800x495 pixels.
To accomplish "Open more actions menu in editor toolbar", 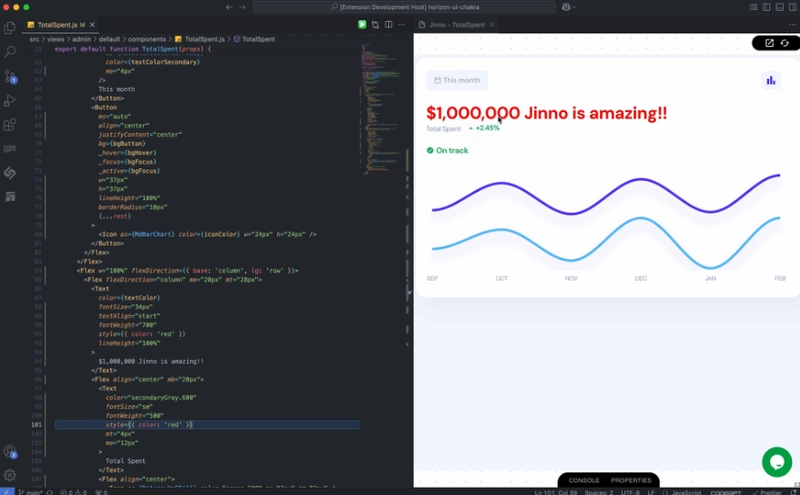I will 402,24.
